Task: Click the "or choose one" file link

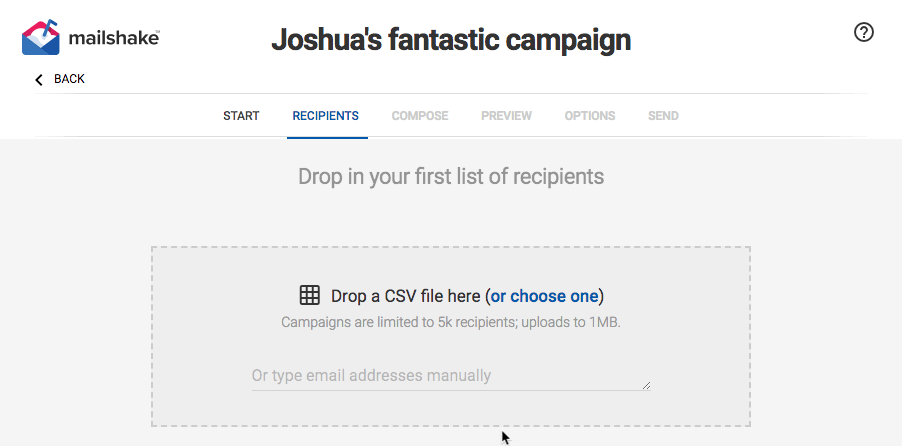Action: point(544,296)
